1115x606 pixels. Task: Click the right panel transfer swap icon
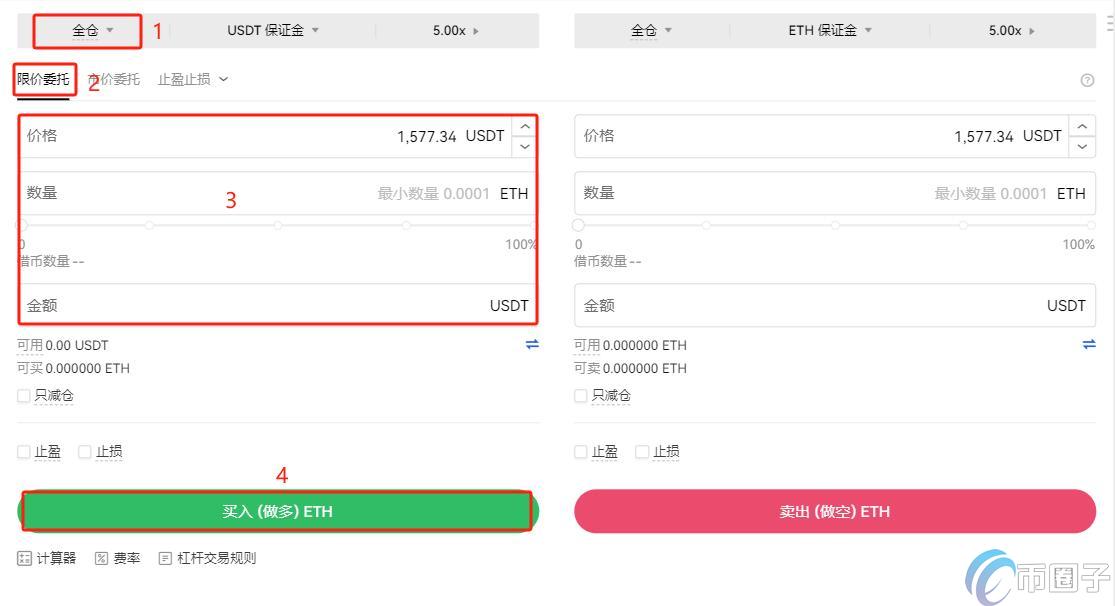[1089, 344]
